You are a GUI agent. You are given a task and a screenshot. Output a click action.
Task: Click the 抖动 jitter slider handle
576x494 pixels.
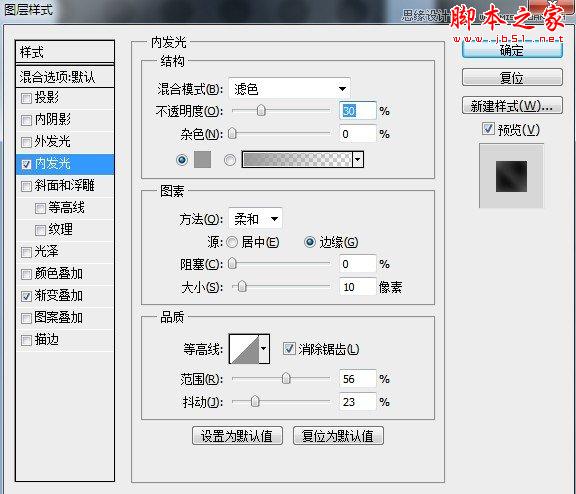point(255,401)
